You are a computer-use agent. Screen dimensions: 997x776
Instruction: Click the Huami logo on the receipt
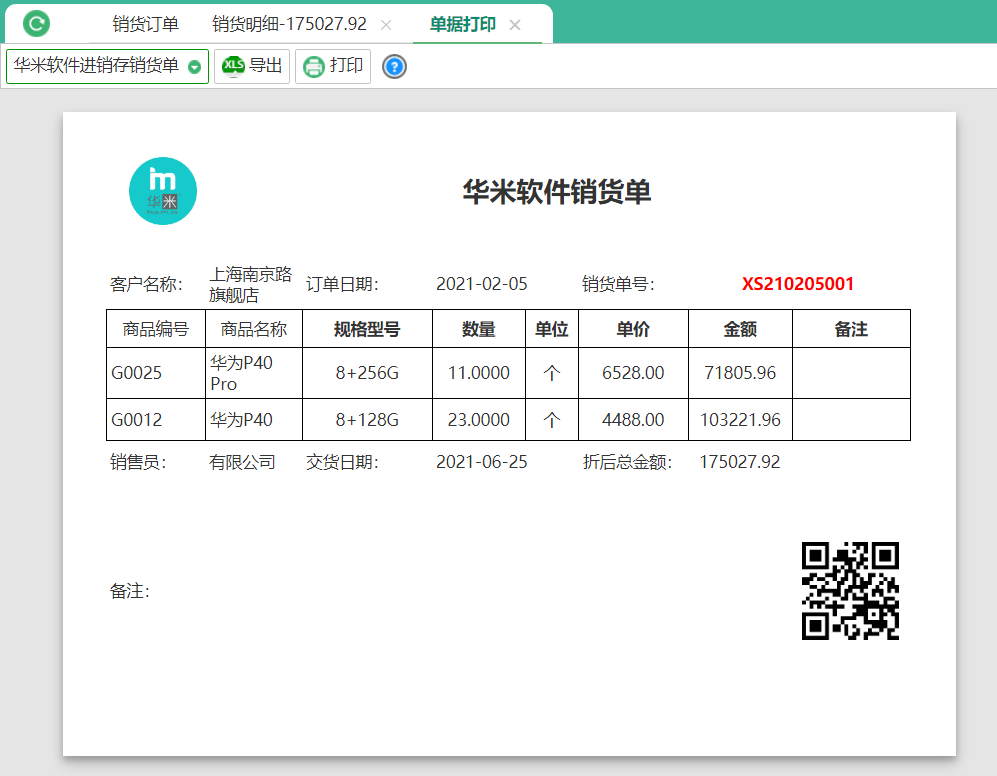point(163,191)
